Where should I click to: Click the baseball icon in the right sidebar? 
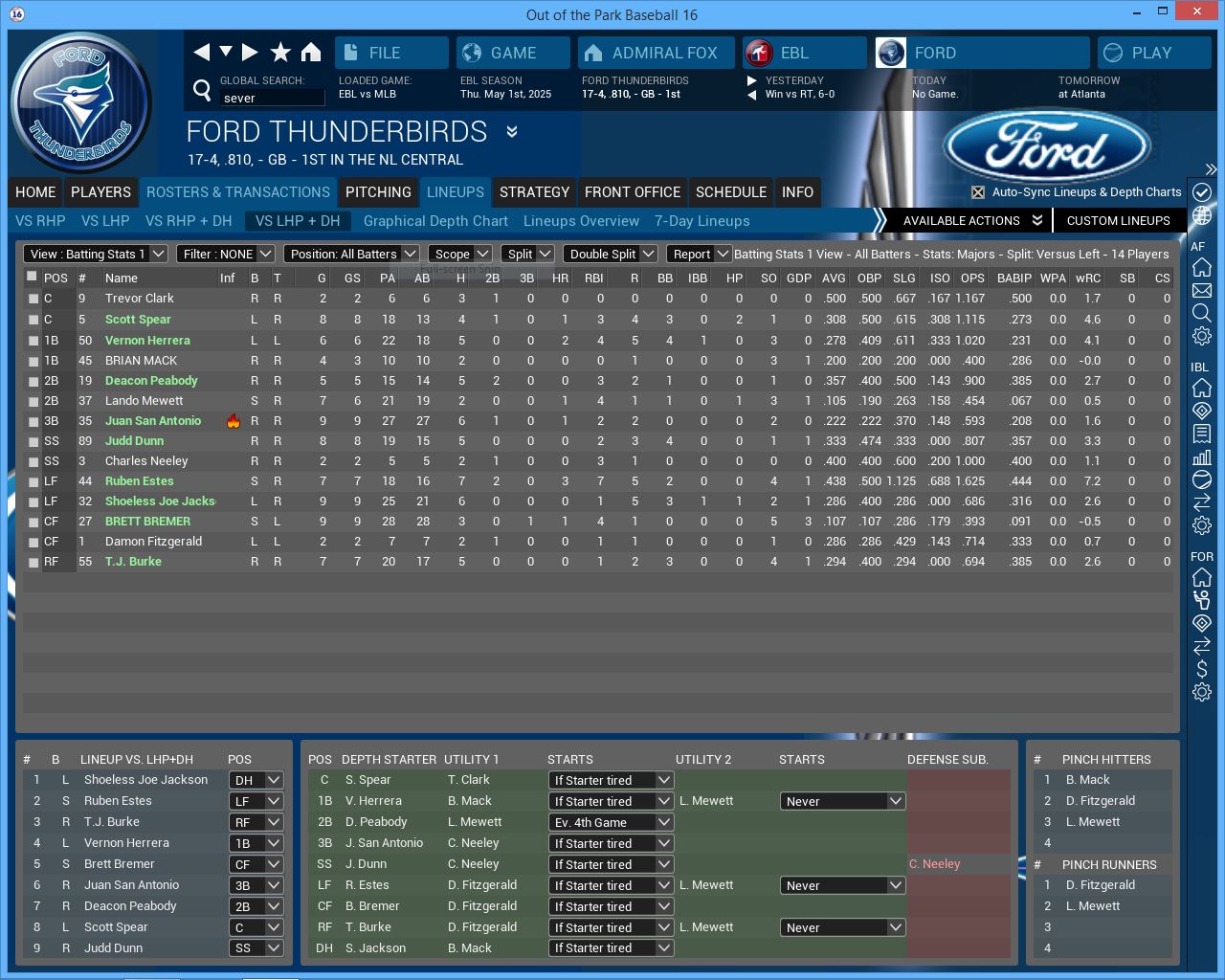pyautogui.click(x=1202, y=479)
